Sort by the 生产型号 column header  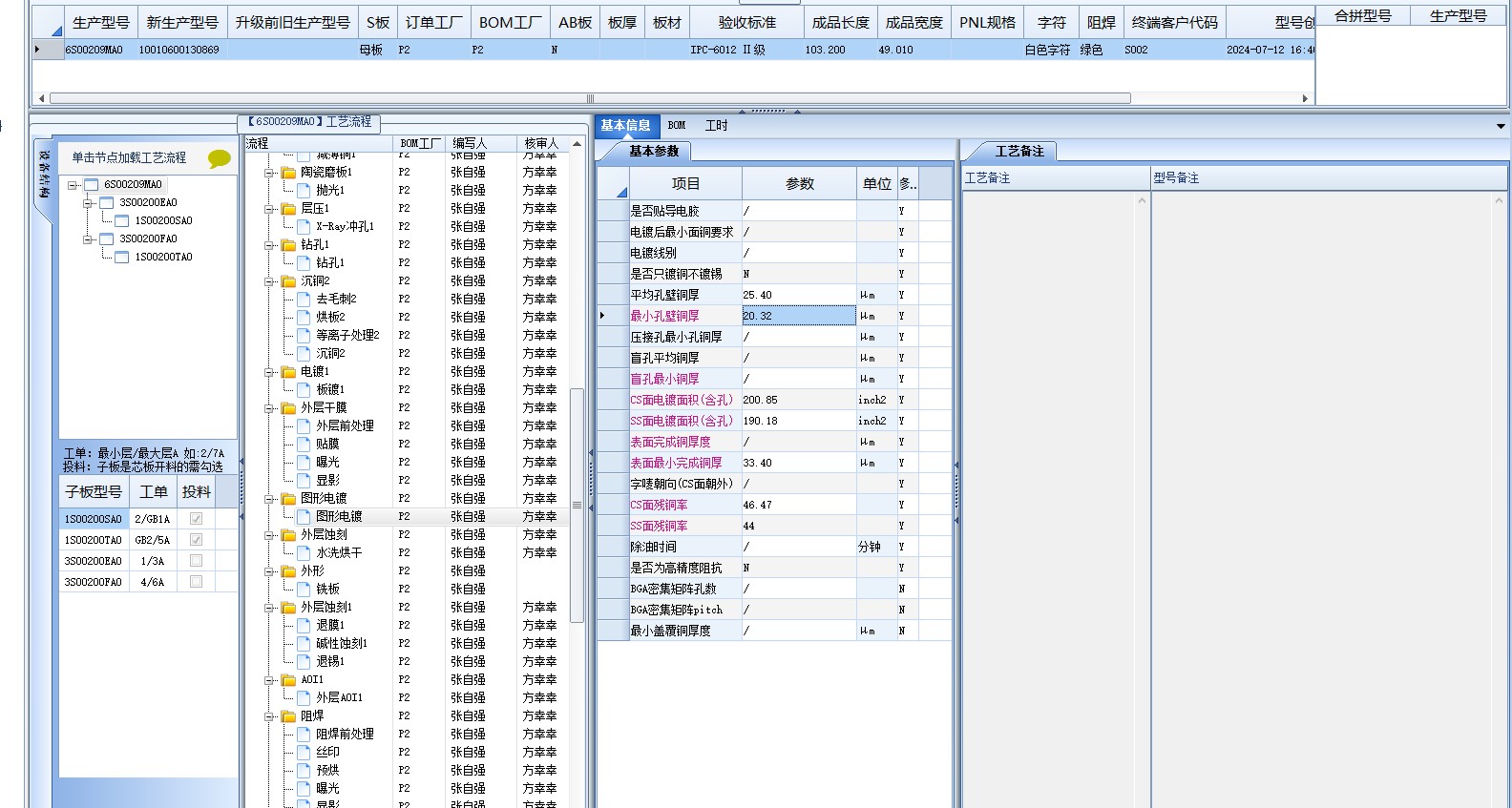(101, 22)
